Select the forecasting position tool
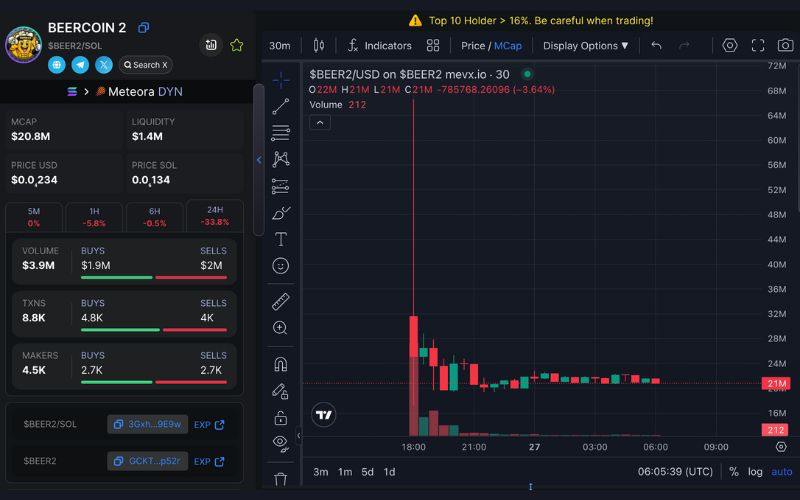800x500 pixels. (x=281, y=186)
